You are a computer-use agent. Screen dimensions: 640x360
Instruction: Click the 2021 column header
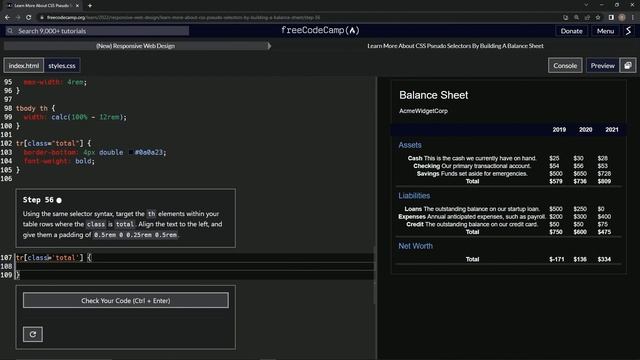pyautogui.click(x=611, y=129)
